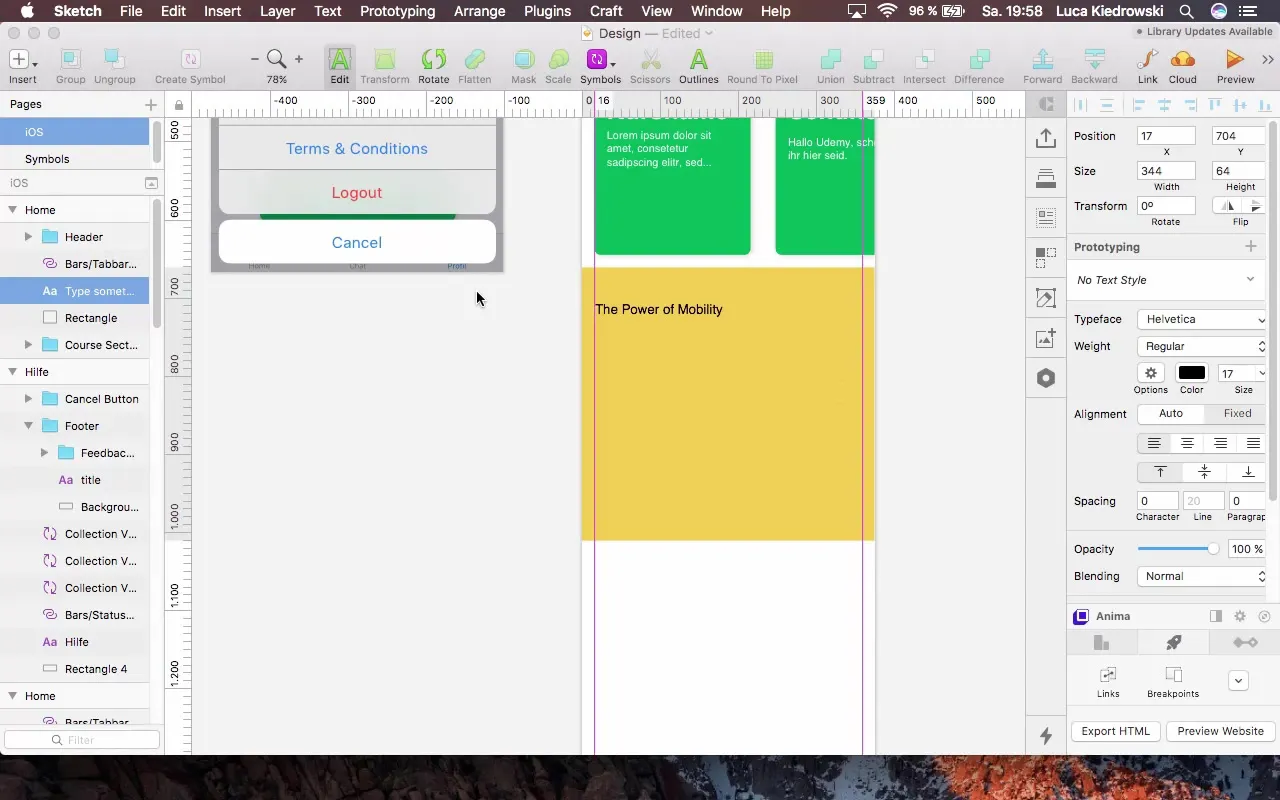Set alignment to Auto
Screen dimensions: 1280x800
click(x=1171, y=413)
